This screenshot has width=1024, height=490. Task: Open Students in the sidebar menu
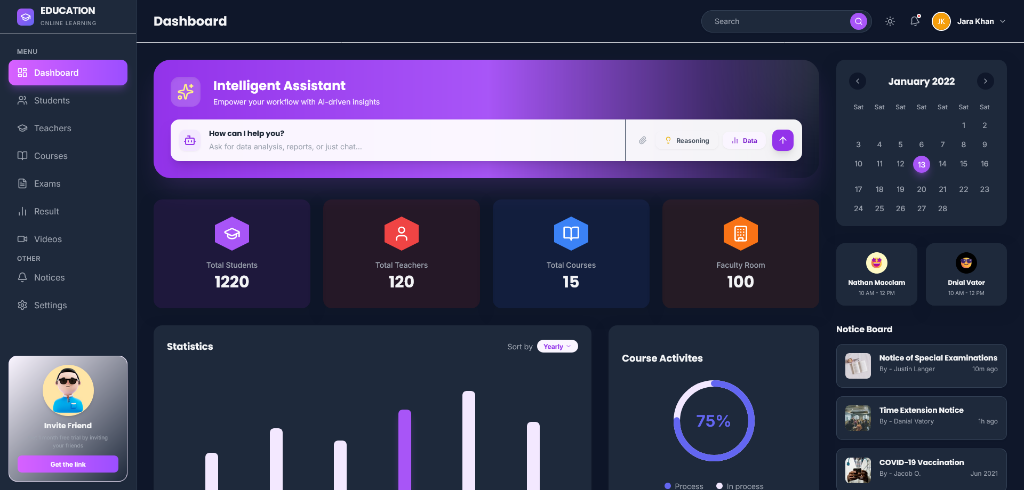coord(52,100)
